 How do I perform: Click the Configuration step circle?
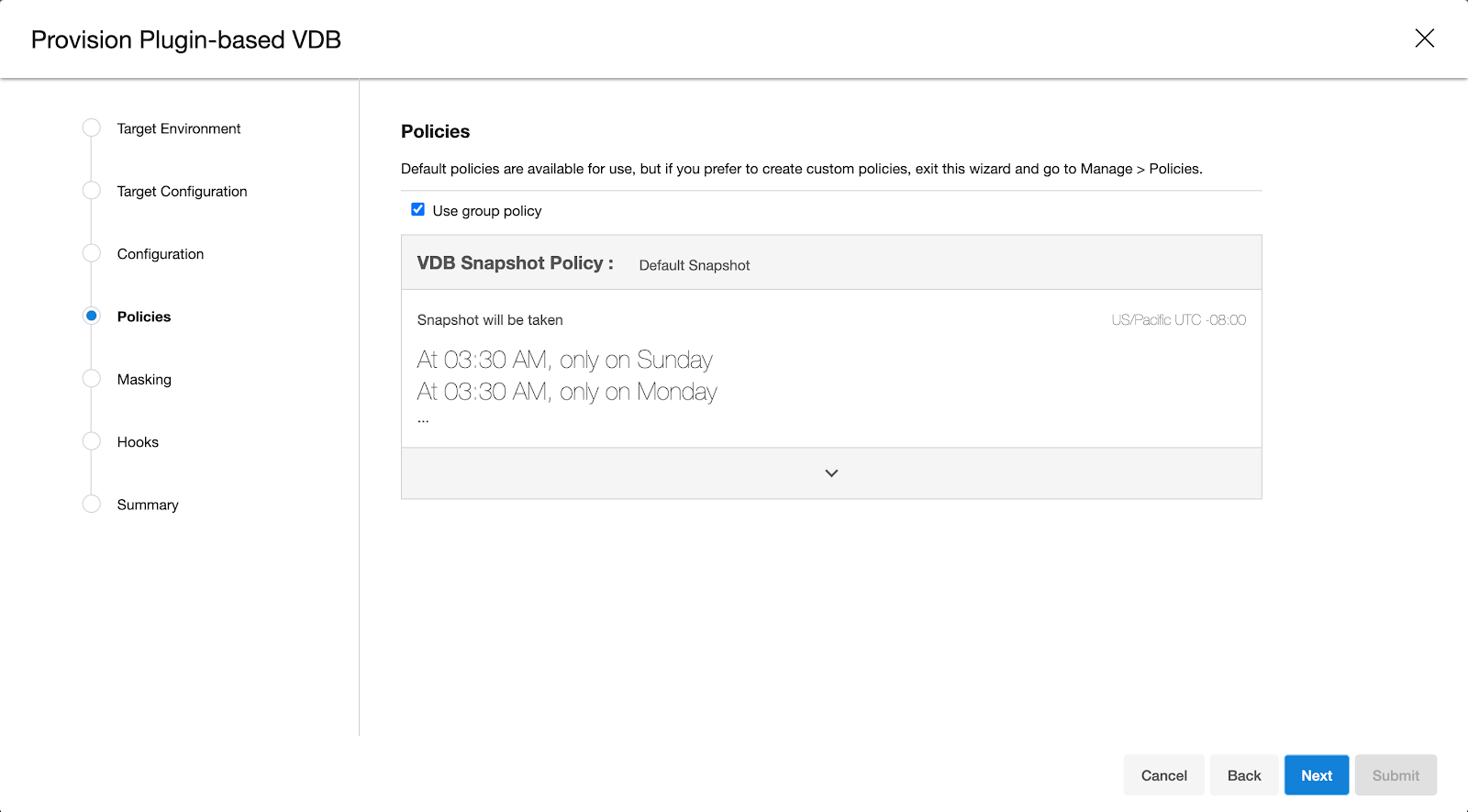point(92,253)
